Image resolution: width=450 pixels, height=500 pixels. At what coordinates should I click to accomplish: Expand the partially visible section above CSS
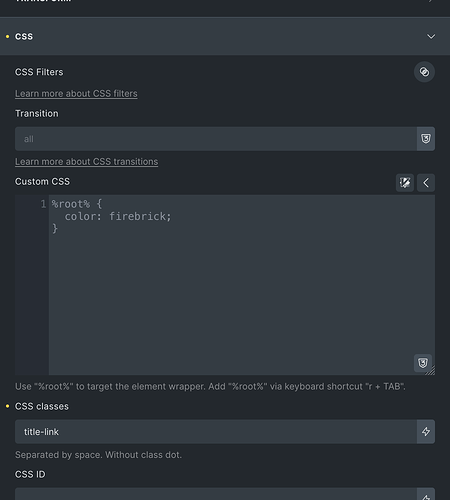click(225, 4)
